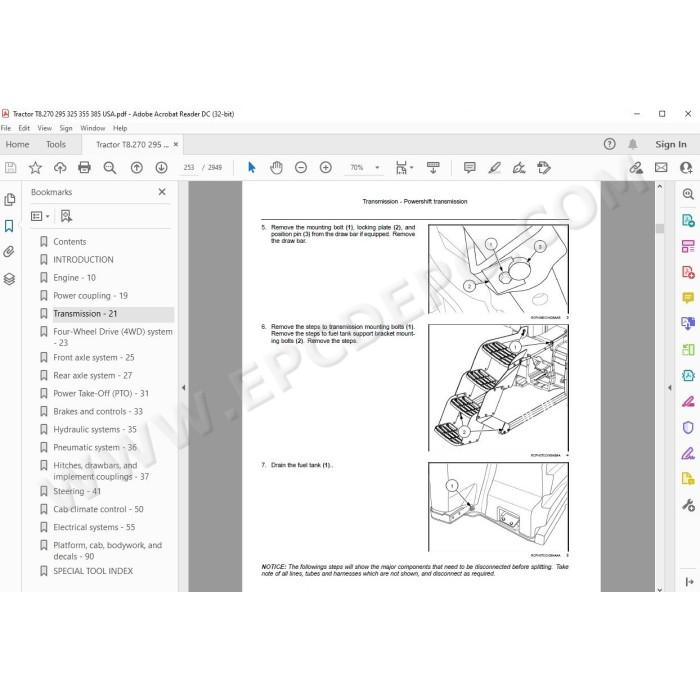The height and width of the screenshot is (700, 700).
Task: Click the Help question mark icon
Action: [609, 144]
